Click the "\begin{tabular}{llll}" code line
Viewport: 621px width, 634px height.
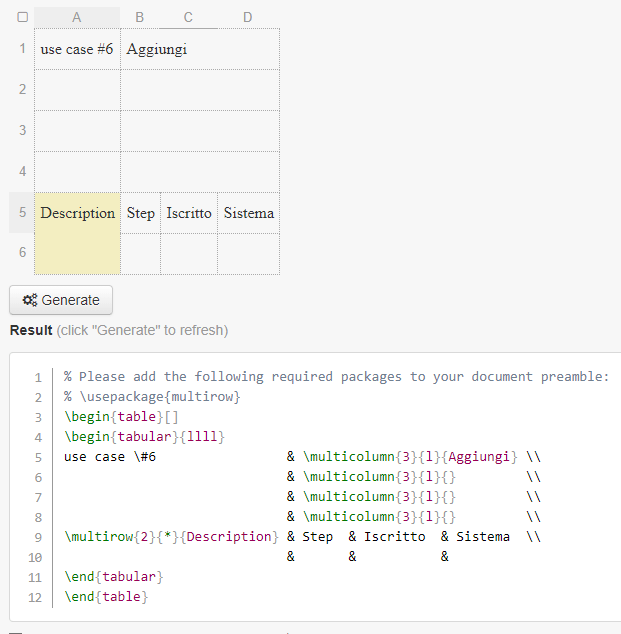tap(144, 437)
